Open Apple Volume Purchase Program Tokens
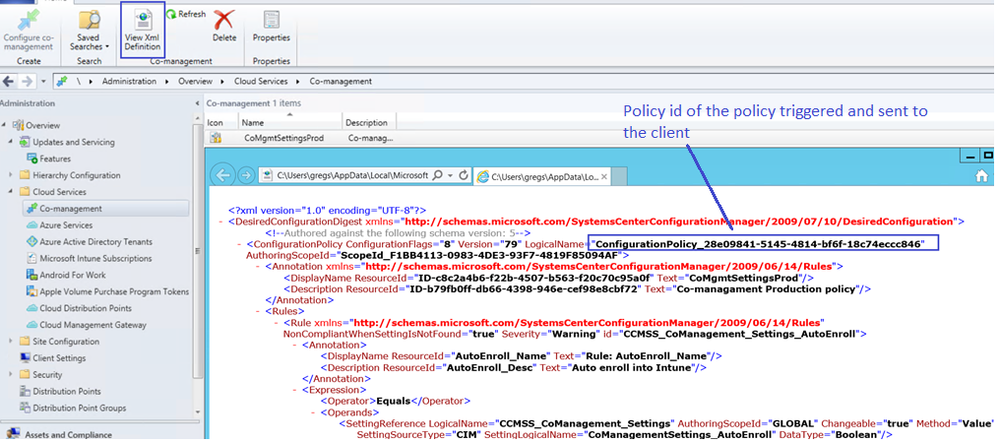The width and height of the screenshot is (999, 447). pos(114,292)
